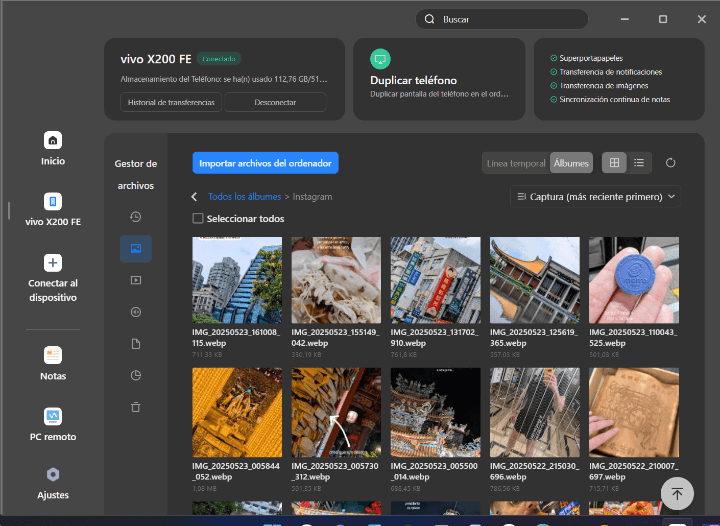Open thumbnail IMG_20250523_125619_365.webp
720x526 pixels.
pos(534,280)
